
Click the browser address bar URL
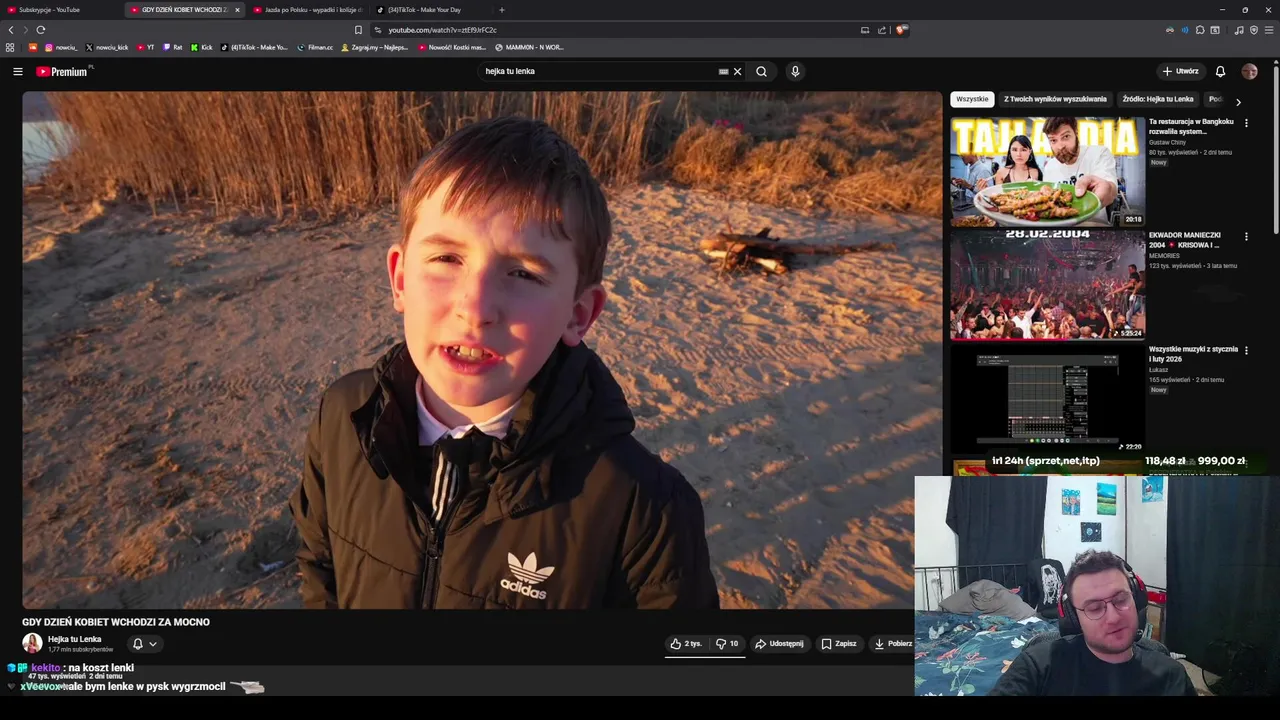coord(442,30)
